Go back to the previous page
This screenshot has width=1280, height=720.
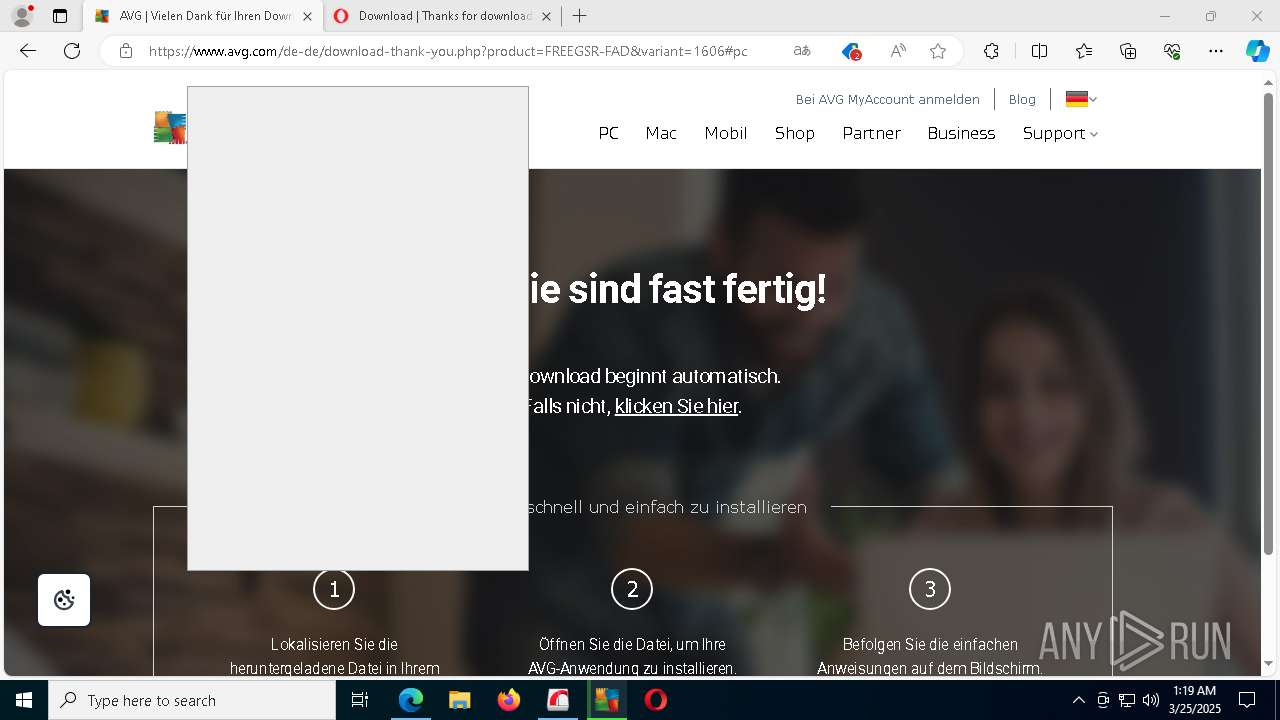click(28, 51)
